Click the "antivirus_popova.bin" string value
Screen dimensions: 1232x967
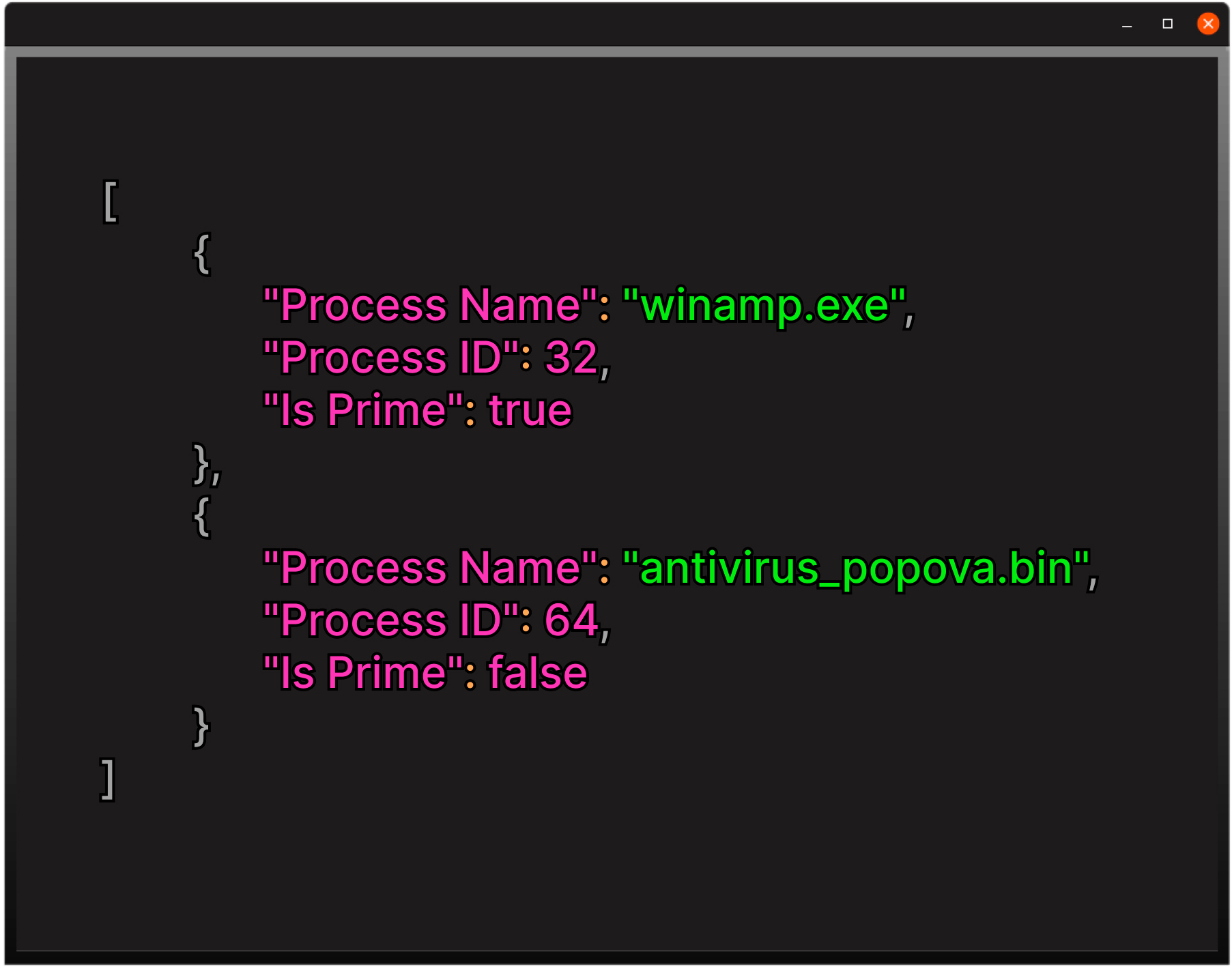(856, 568)
